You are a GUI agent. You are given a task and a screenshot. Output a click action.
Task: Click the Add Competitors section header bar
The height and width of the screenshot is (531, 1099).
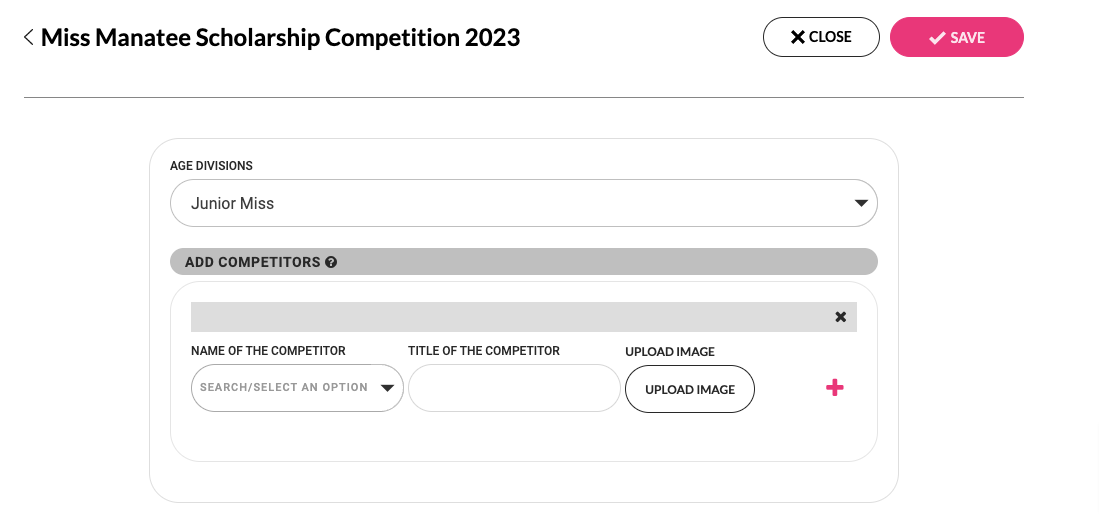coord(600,262)
